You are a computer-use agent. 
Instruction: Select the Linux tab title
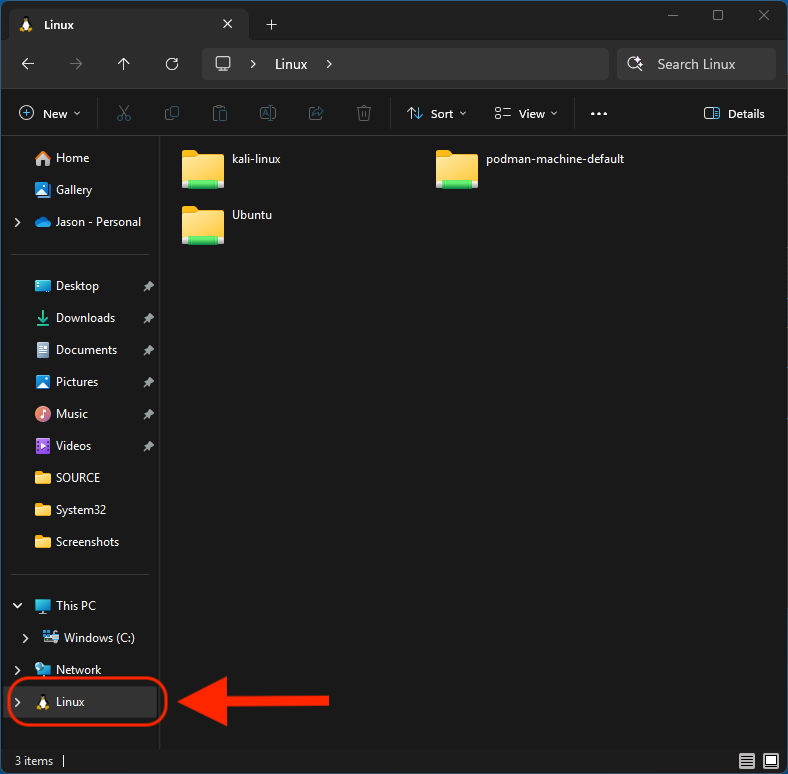pyautogui.click(x=59, y=25)
